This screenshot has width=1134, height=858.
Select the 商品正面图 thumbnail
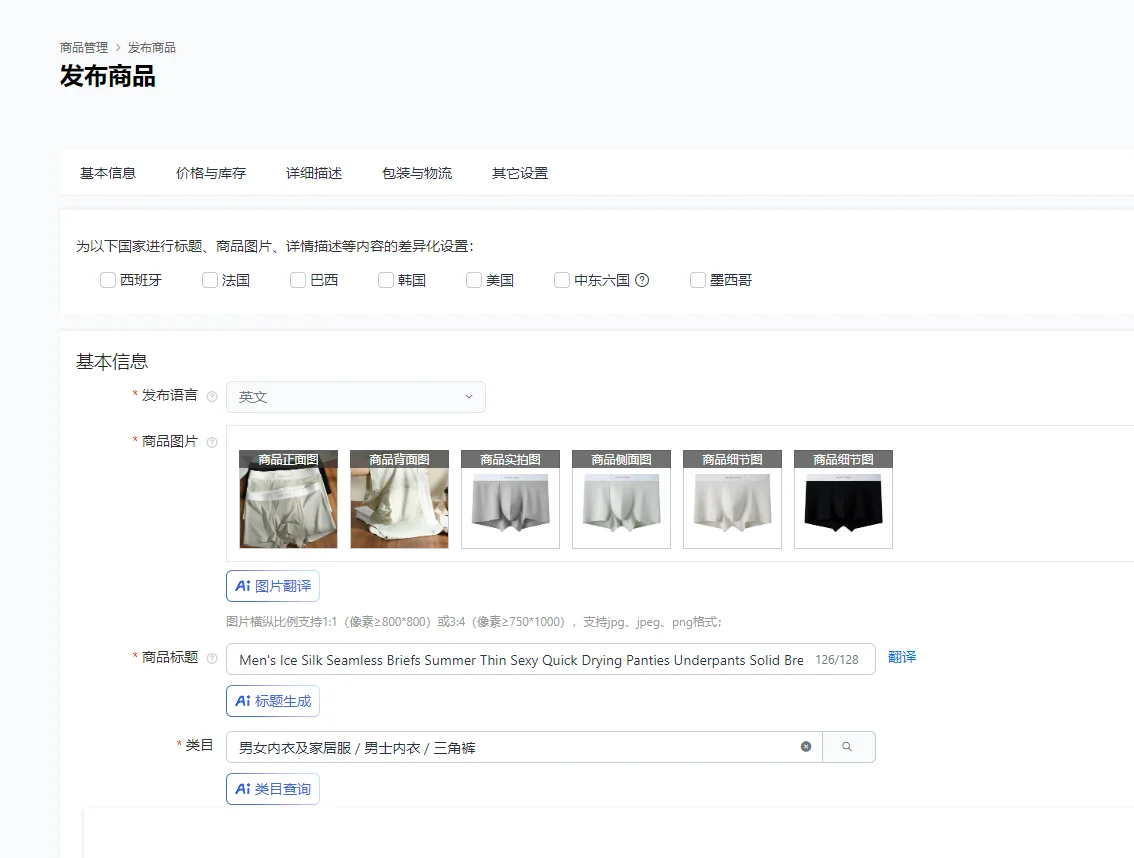[x=289, y=499]
